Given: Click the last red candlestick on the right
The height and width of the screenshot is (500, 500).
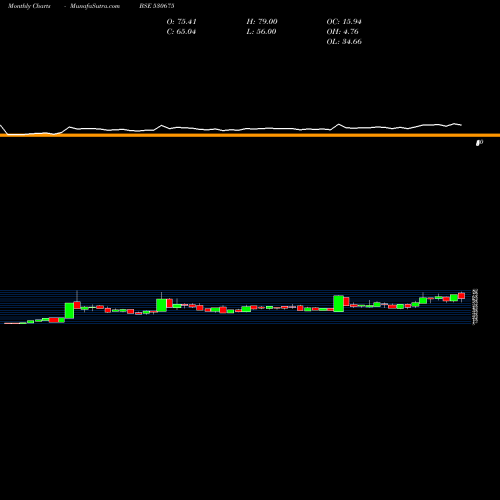Looking at the screenshot, I should point(461,296).
